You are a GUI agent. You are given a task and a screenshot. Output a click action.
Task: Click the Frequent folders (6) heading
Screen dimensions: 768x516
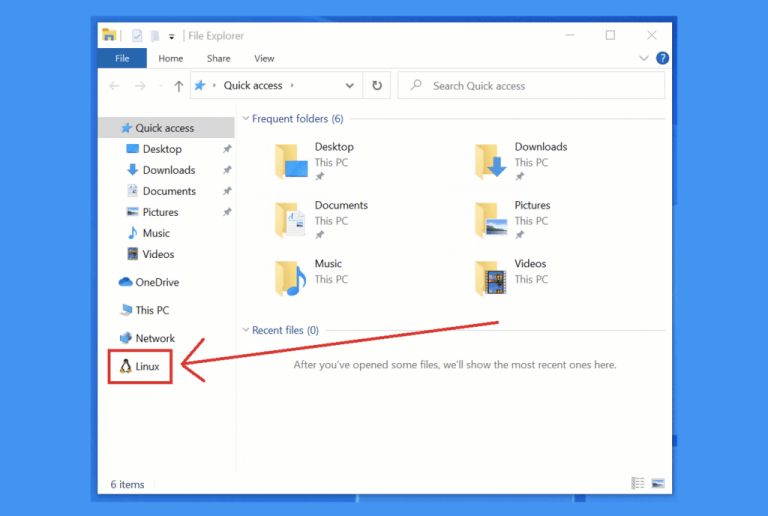[x=298, y=118]
